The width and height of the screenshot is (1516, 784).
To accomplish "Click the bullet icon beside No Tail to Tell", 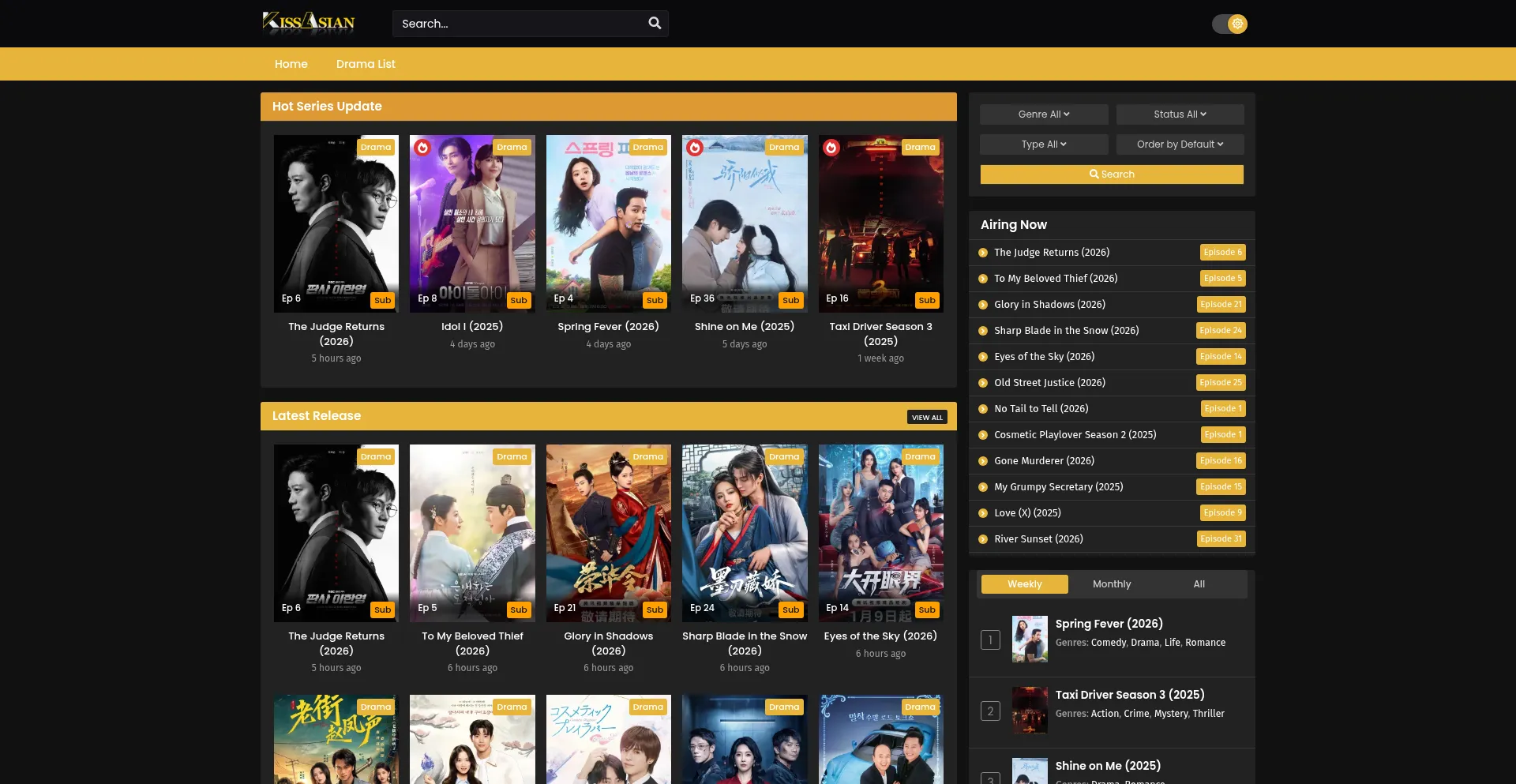I will tap(983, 409).
